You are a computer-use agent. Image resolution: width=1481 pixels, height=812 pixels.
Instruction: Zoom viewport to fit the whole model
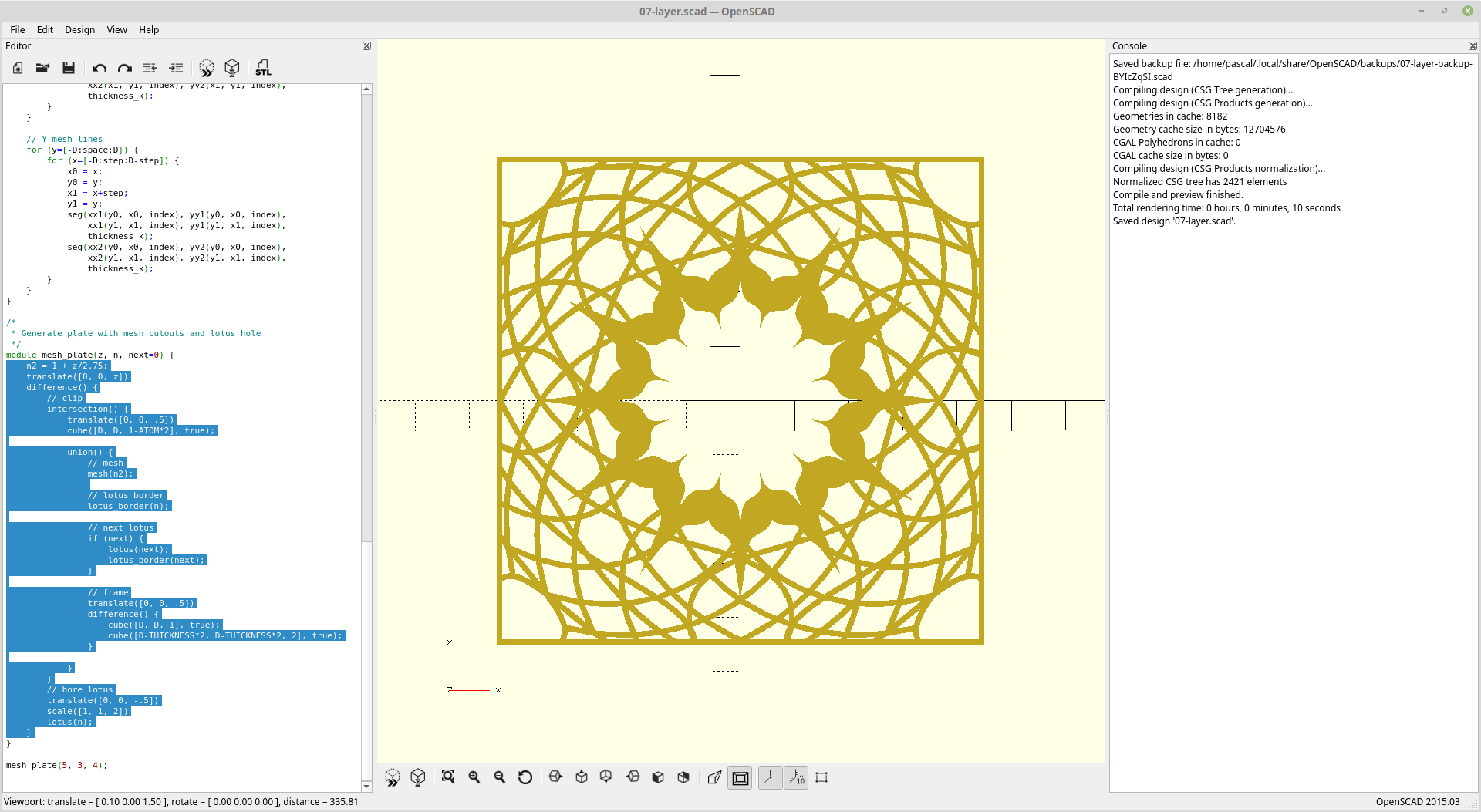(x=448, y=777)
